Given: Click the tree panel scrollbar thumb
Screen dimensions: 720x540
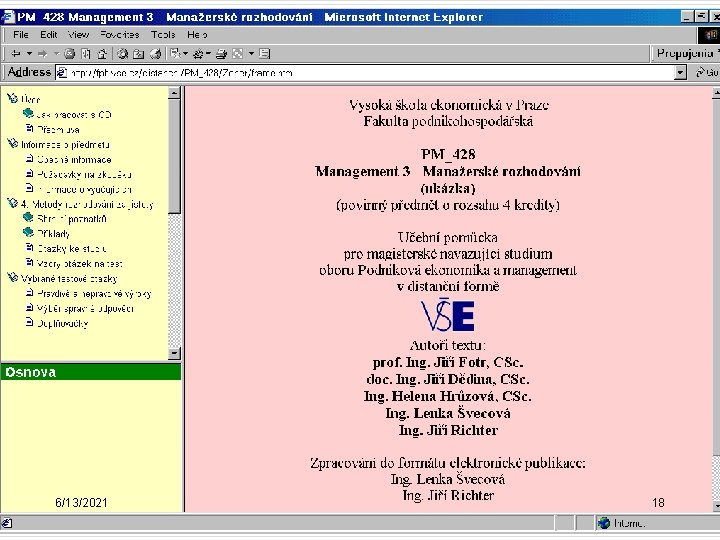Looking at the screenshot, I should click(x=174, y=156).
